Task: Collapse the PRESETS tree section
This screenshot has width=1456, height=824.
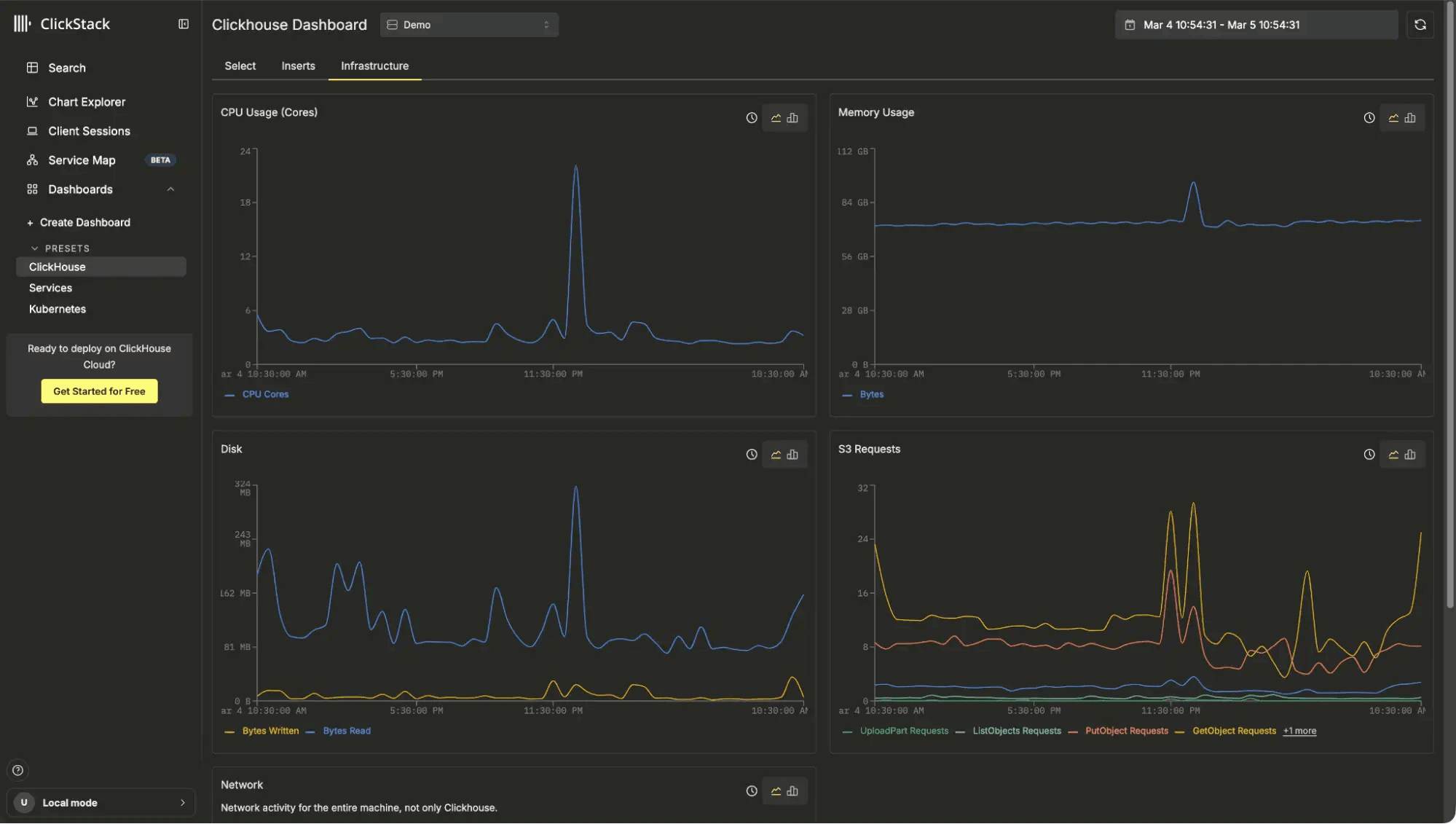Action: coord(34,248)
